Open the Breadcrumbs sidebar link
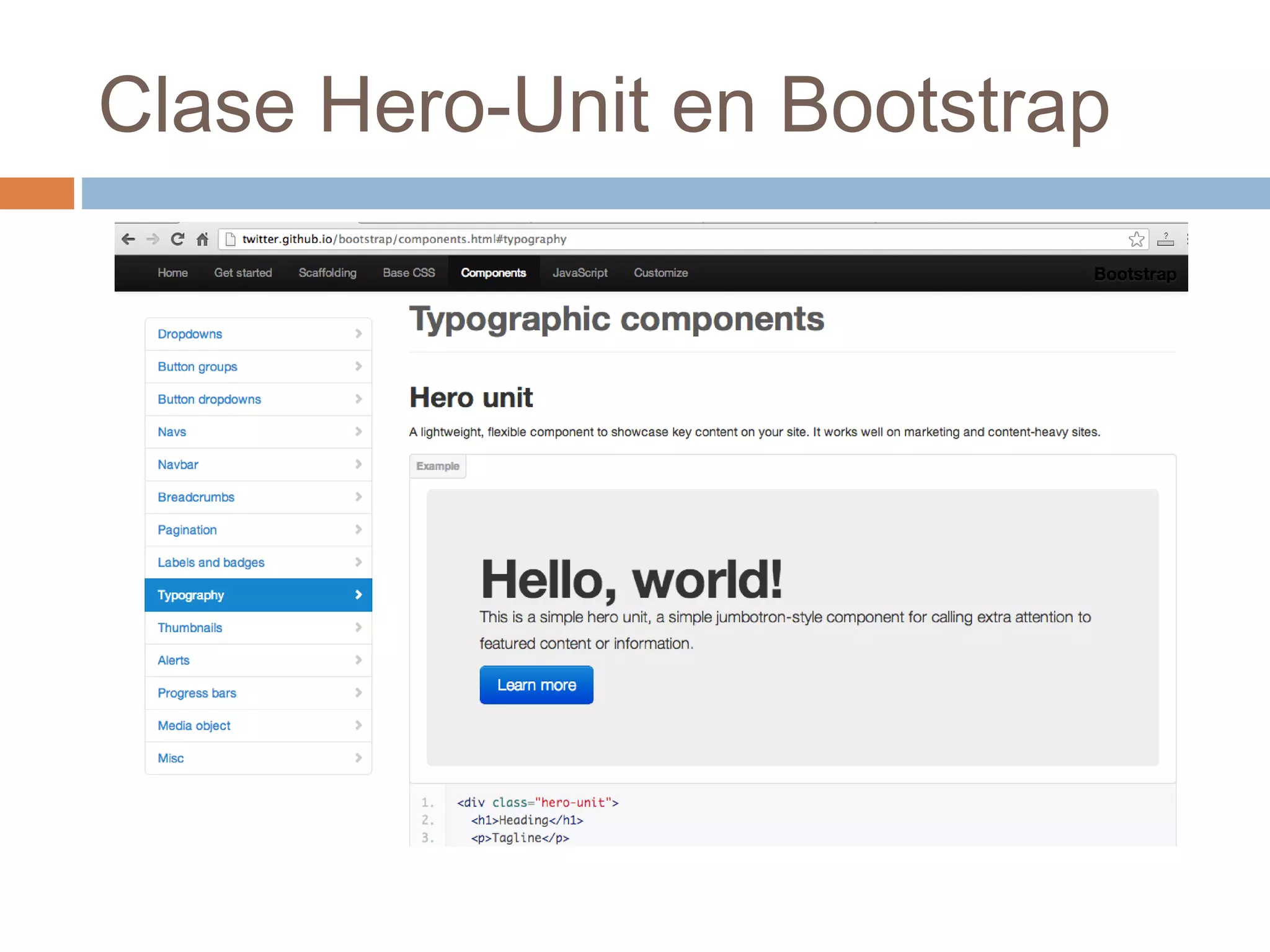This screenshot has height=952, width=1270. [258, 498]
